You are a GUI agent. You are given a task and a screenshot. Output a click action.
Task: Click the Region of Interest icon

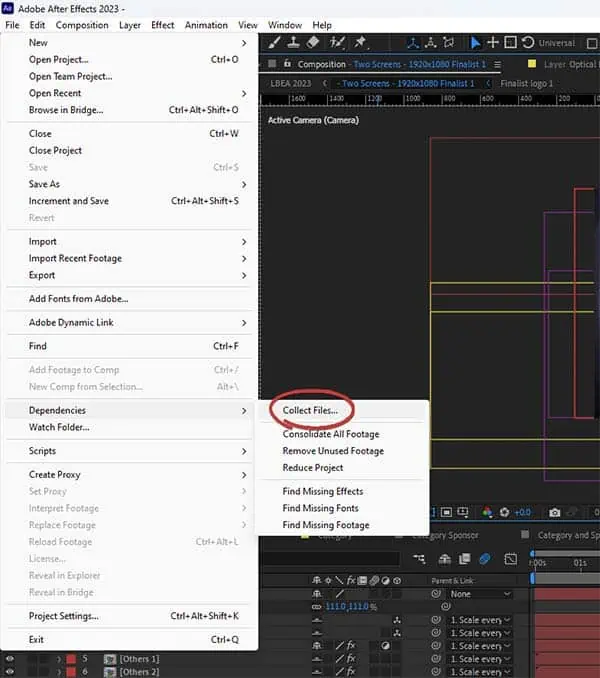click(x=446, y=512)
